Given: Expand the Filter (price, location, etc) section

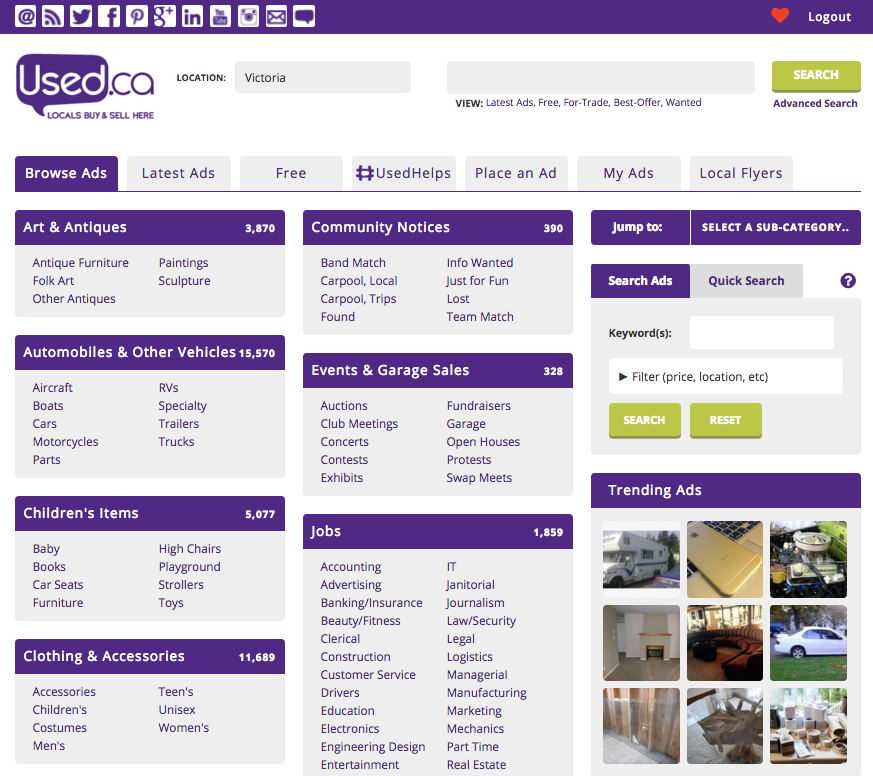Looking at the screenshot, I should coord(725,377).
